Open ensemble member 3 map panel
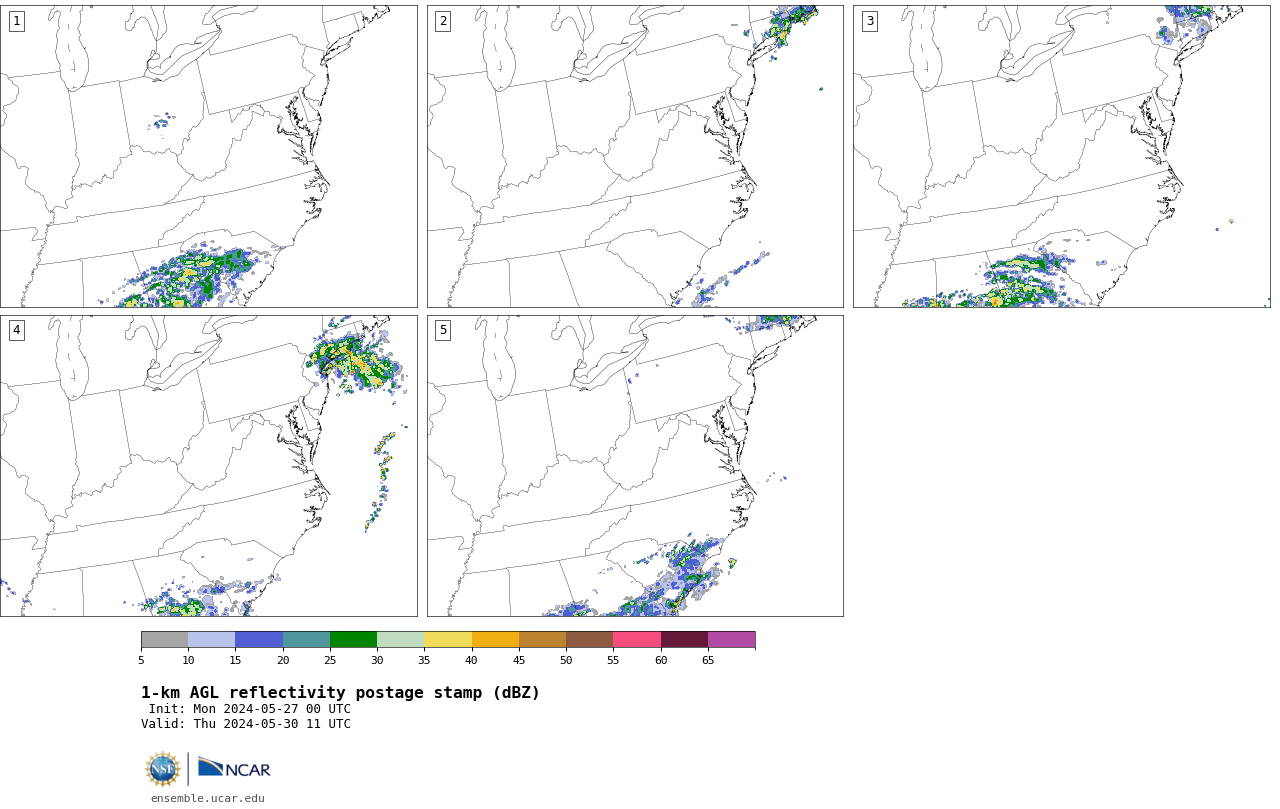Image resolution: width=1280 pixels, height=809 pixels. coord(1061,156)
